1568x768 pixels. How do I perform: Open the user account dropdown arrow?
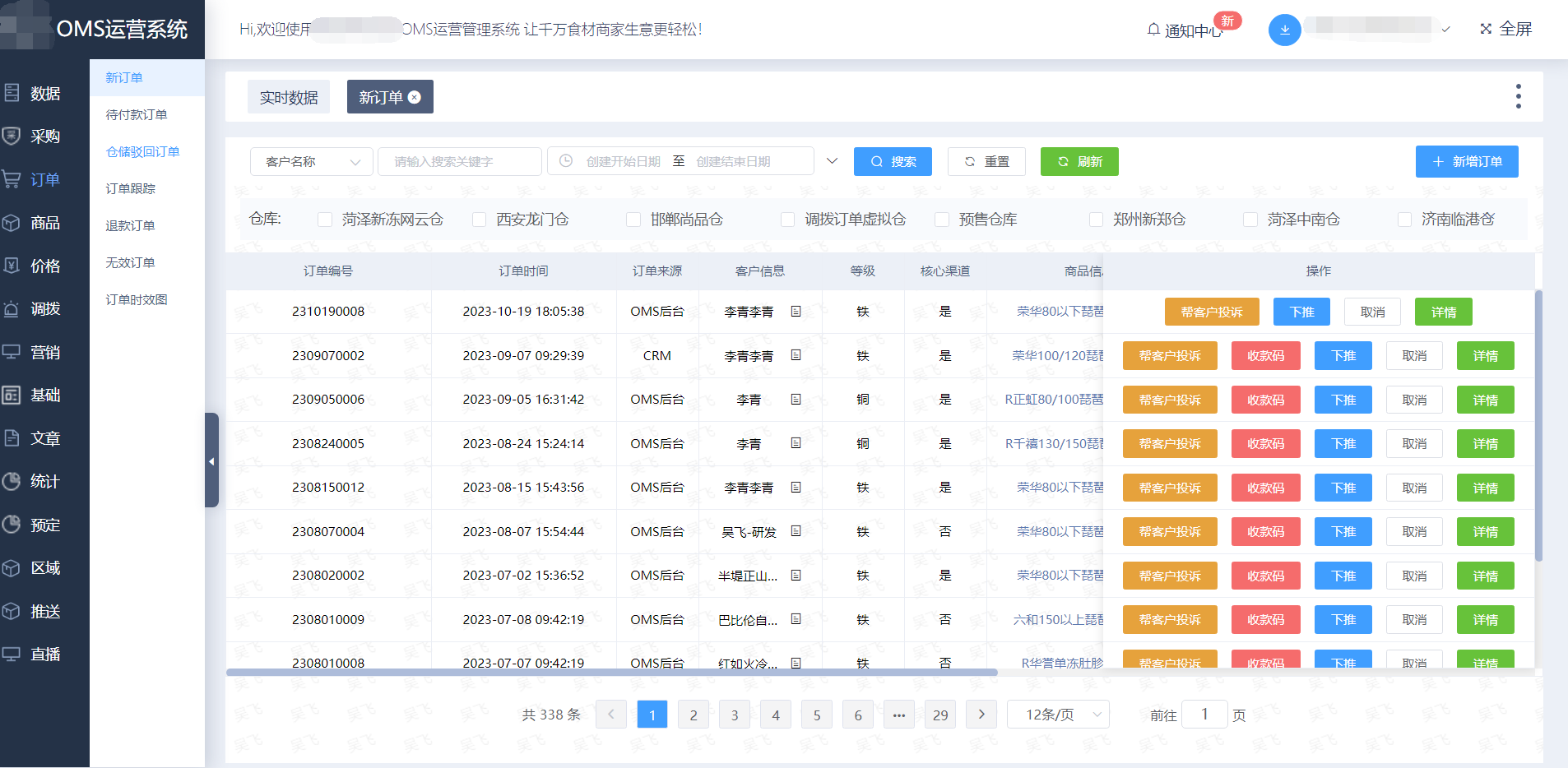pos(1445,30)
